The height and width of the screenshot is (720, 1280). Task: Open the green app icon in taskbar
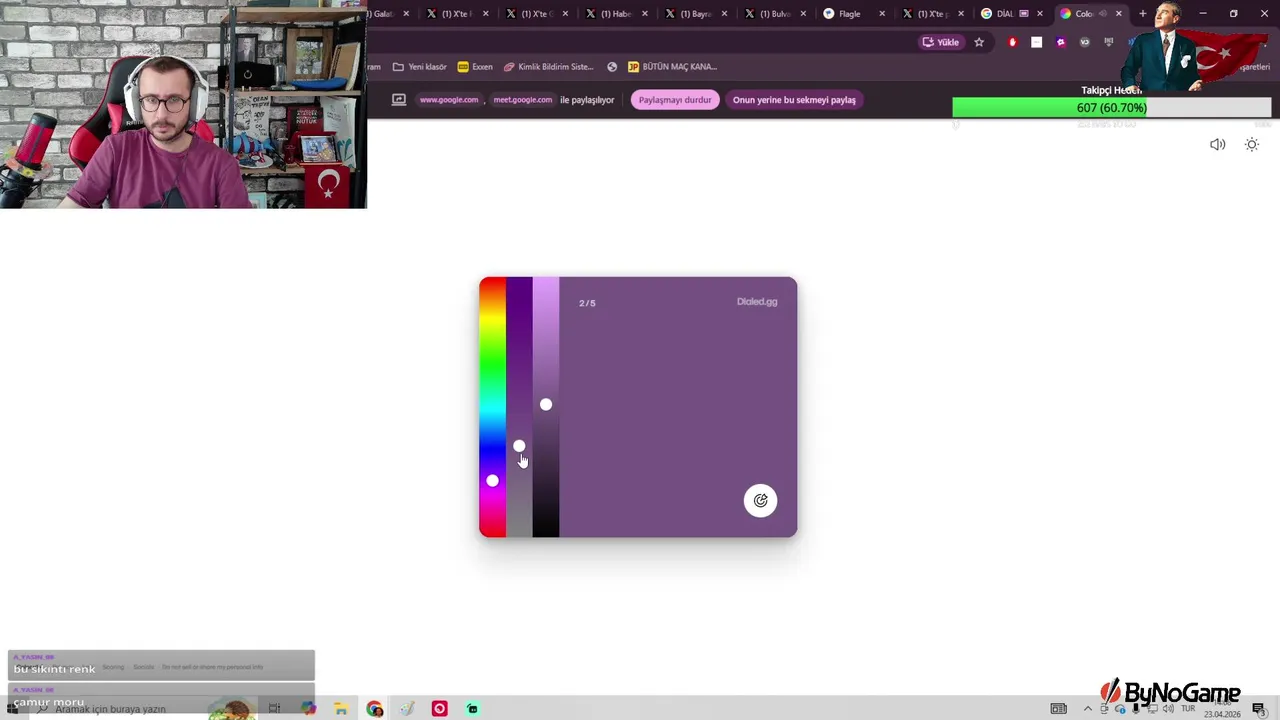tap(472, 709)
